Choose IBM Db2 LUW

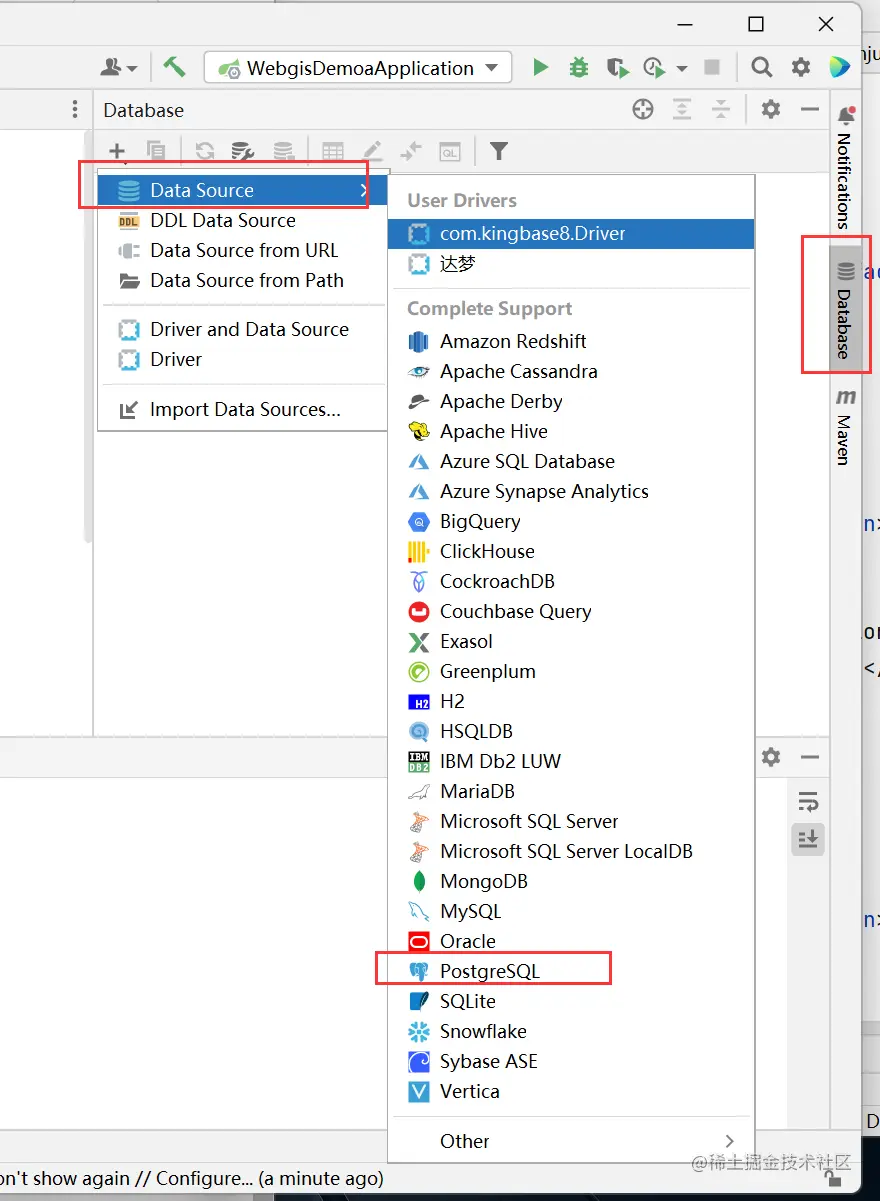click(x=571, y=761)
